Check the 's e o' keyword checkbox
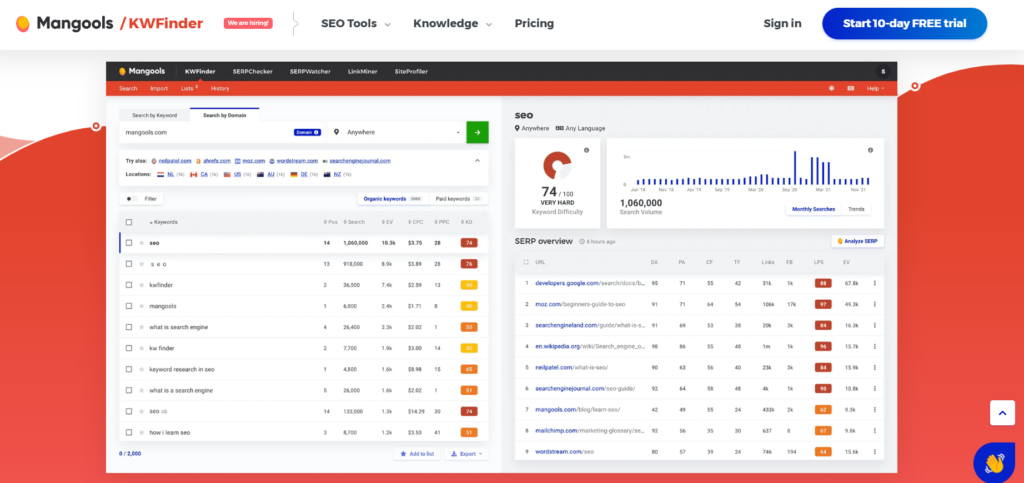 click(x=129, y=264)
